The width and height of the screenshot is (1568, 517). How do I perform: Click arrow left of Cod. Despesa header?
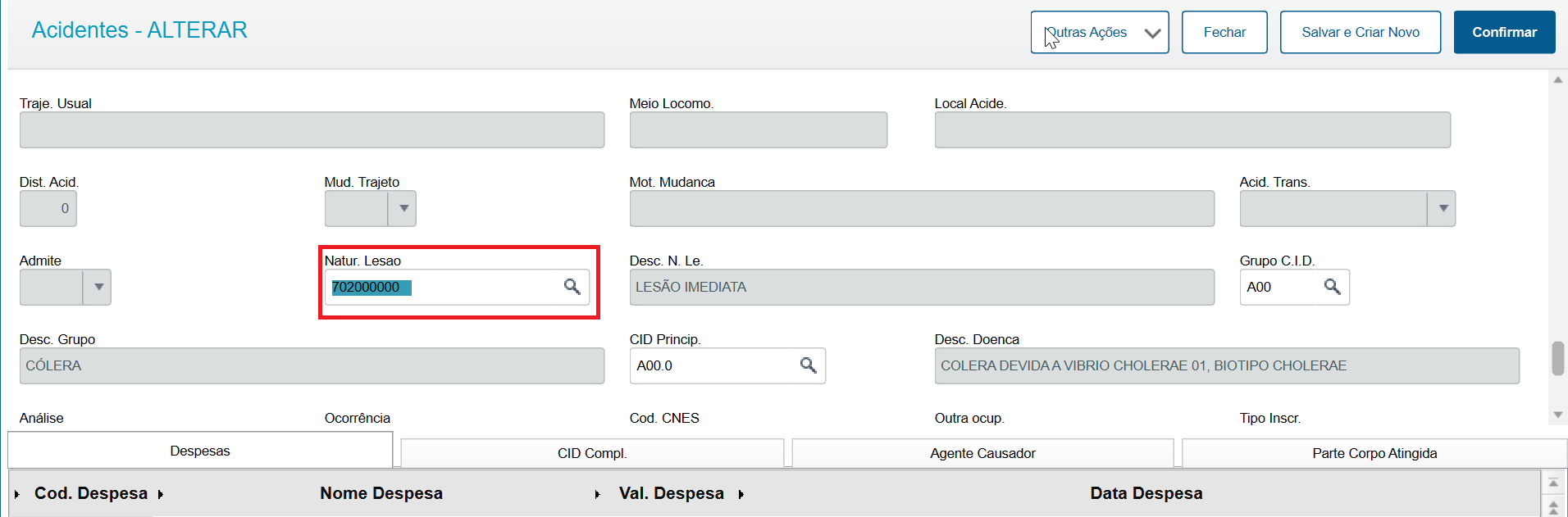[x=16, y=494]
